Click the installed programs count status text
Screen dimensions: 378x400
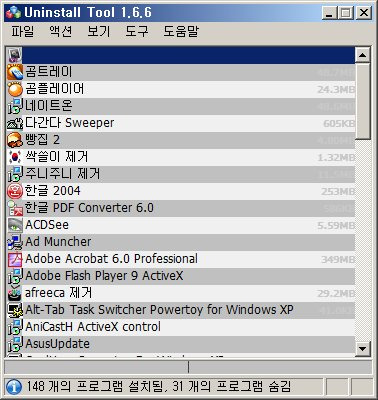coord(159,387)
